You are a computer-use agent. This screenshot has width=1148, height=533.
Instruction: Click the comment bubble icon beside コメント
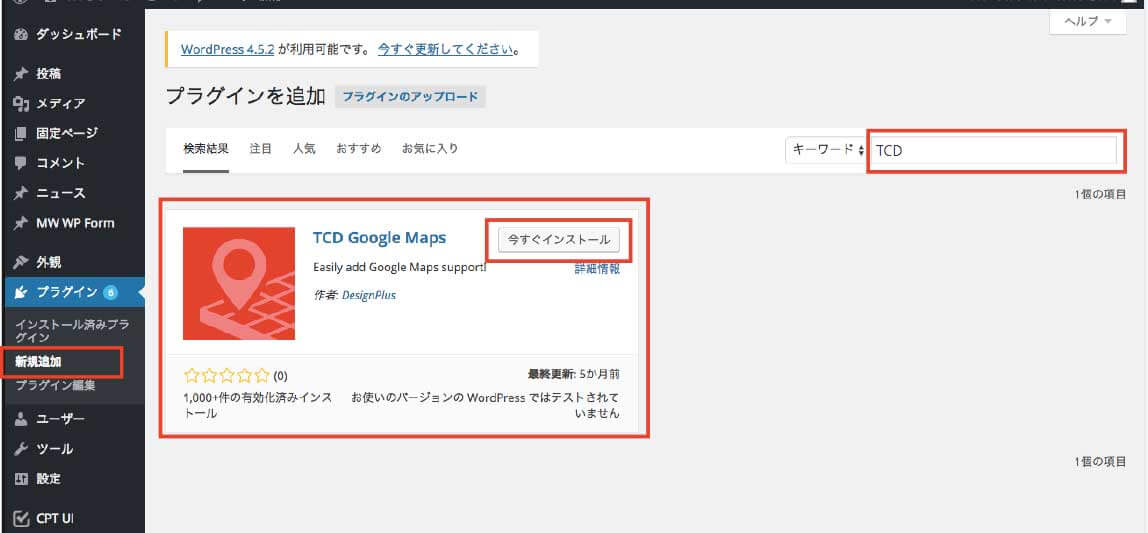click(x=20, y=163)
